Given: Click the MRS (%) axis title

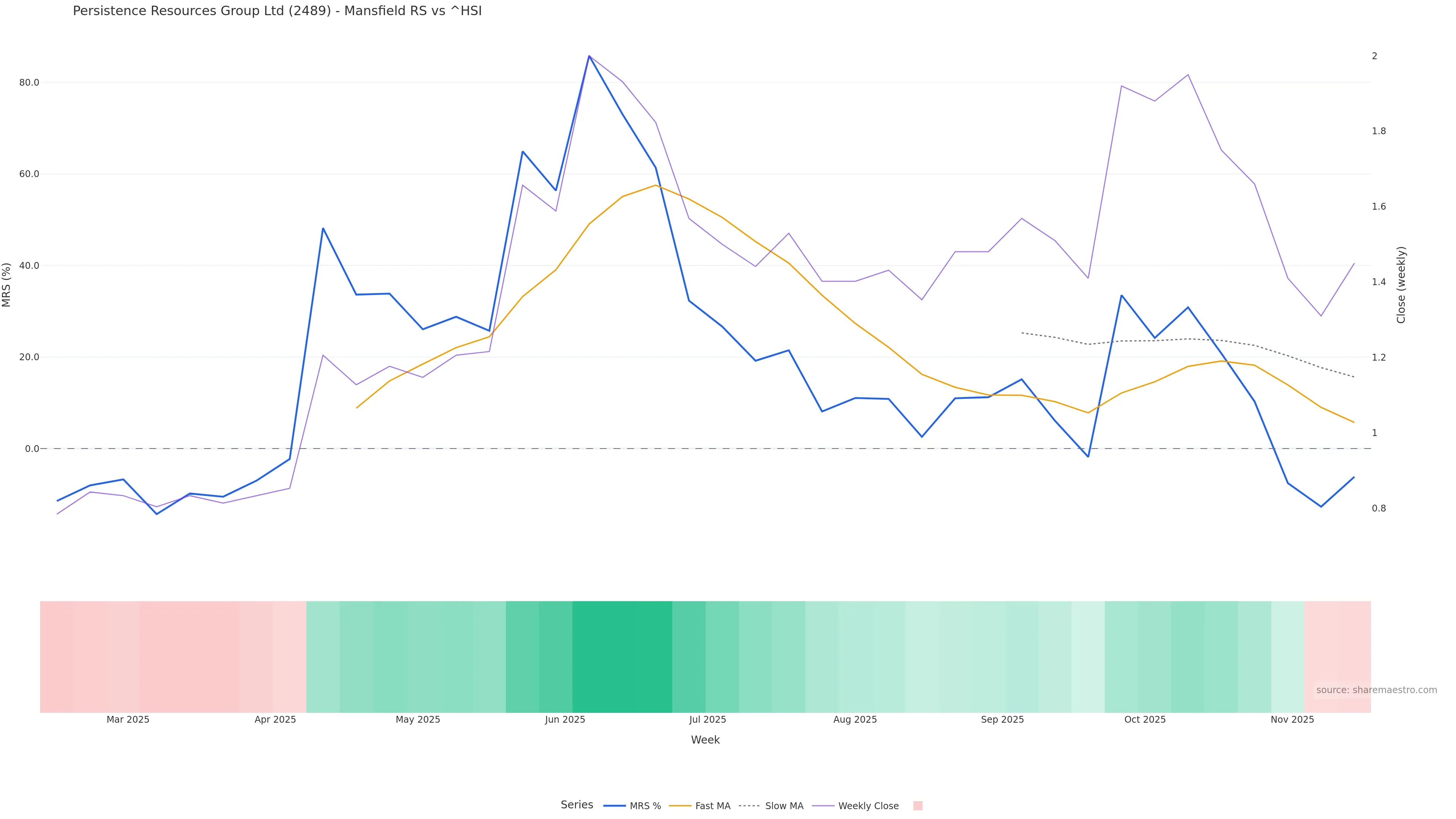Looking at the screenshot, I should [7, 284].
